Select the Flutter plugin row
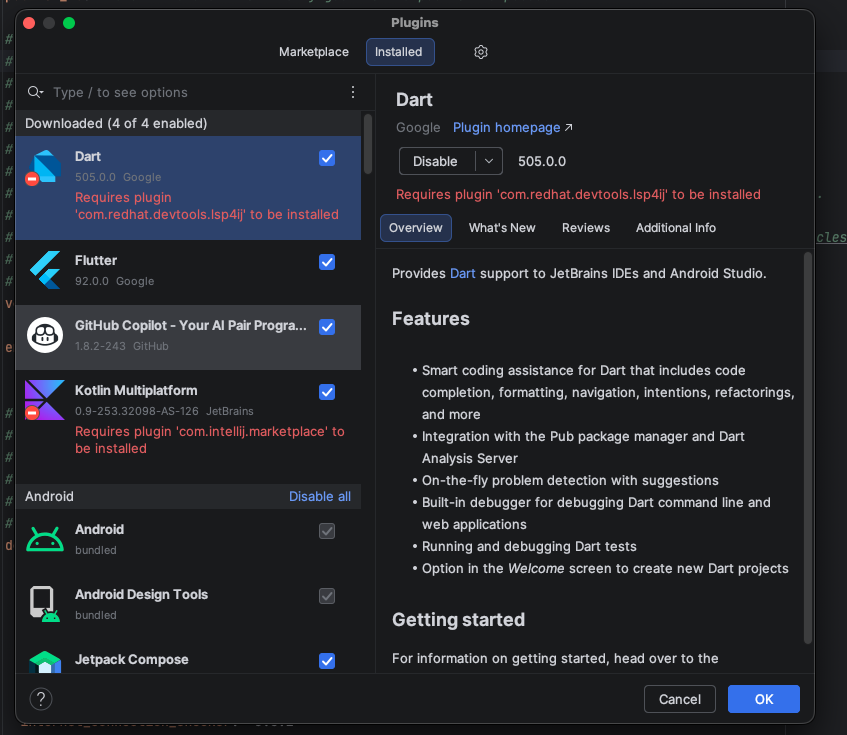This screenshot has width=847, height=735. point(188,272)
